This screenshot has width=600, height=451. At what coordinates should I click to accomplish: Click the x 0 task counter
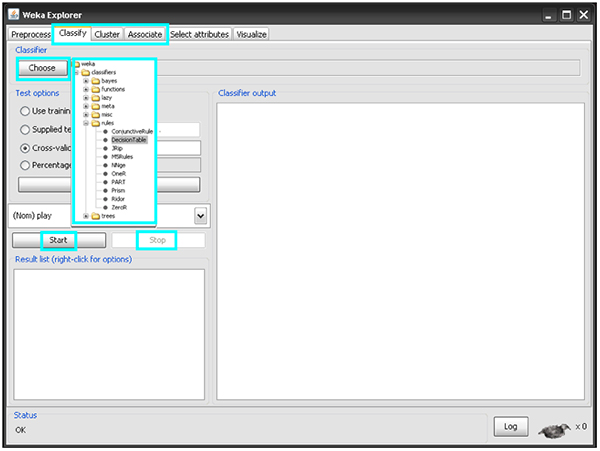tap(581, 427)
